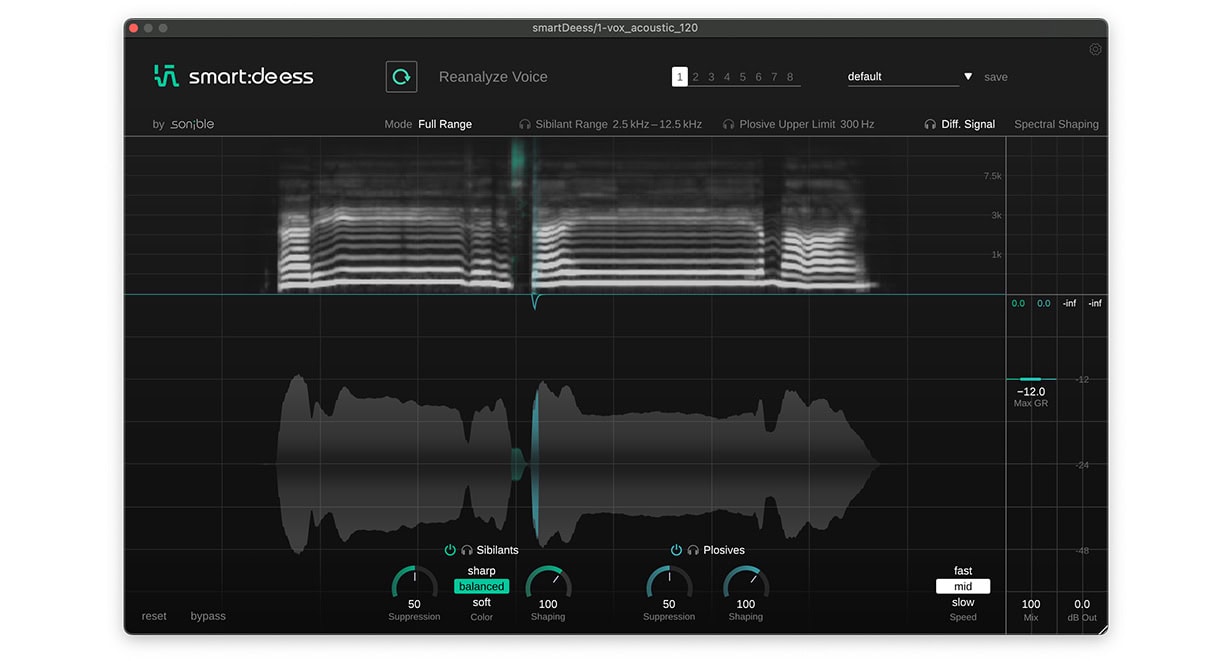The image size is (1232, 661).
Task: Toggle the Diff. Signal label
Action: tap(968, 124)
